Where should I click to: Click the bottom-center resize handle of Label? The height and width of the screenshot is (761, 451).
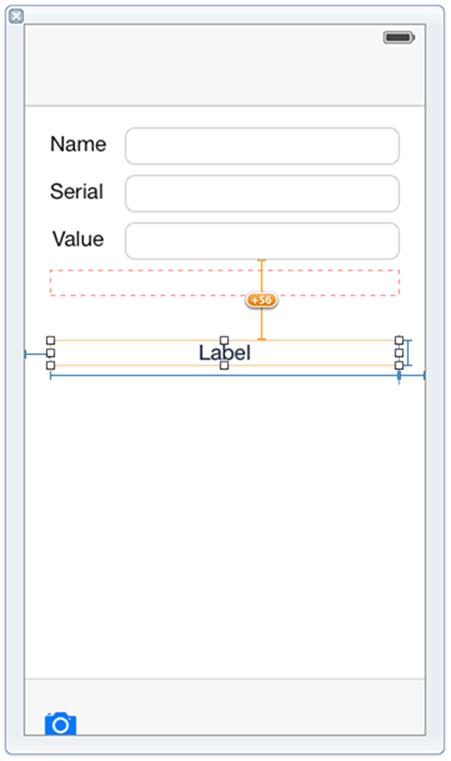(224, 365)
